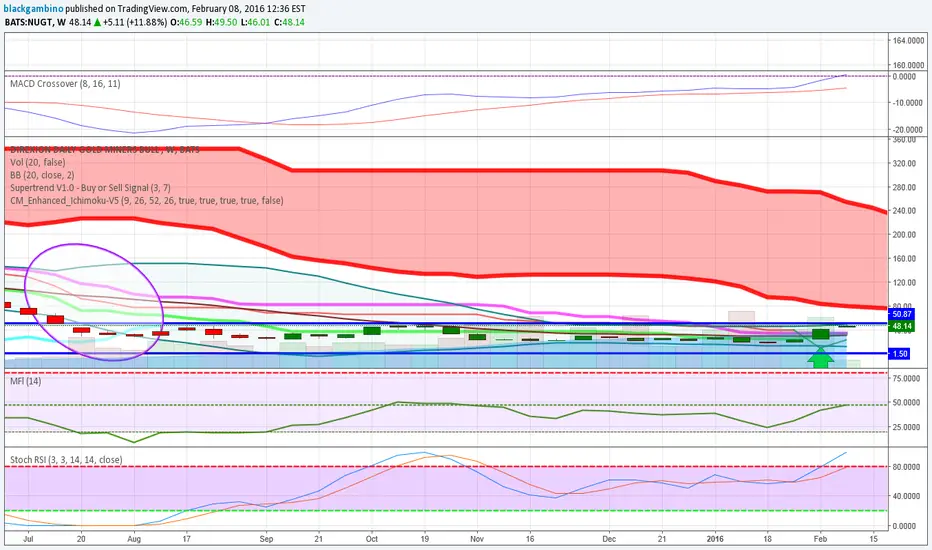Click the -20.0000 MACD axis value
Screen dimensions: 932x550
coord(907,130)
